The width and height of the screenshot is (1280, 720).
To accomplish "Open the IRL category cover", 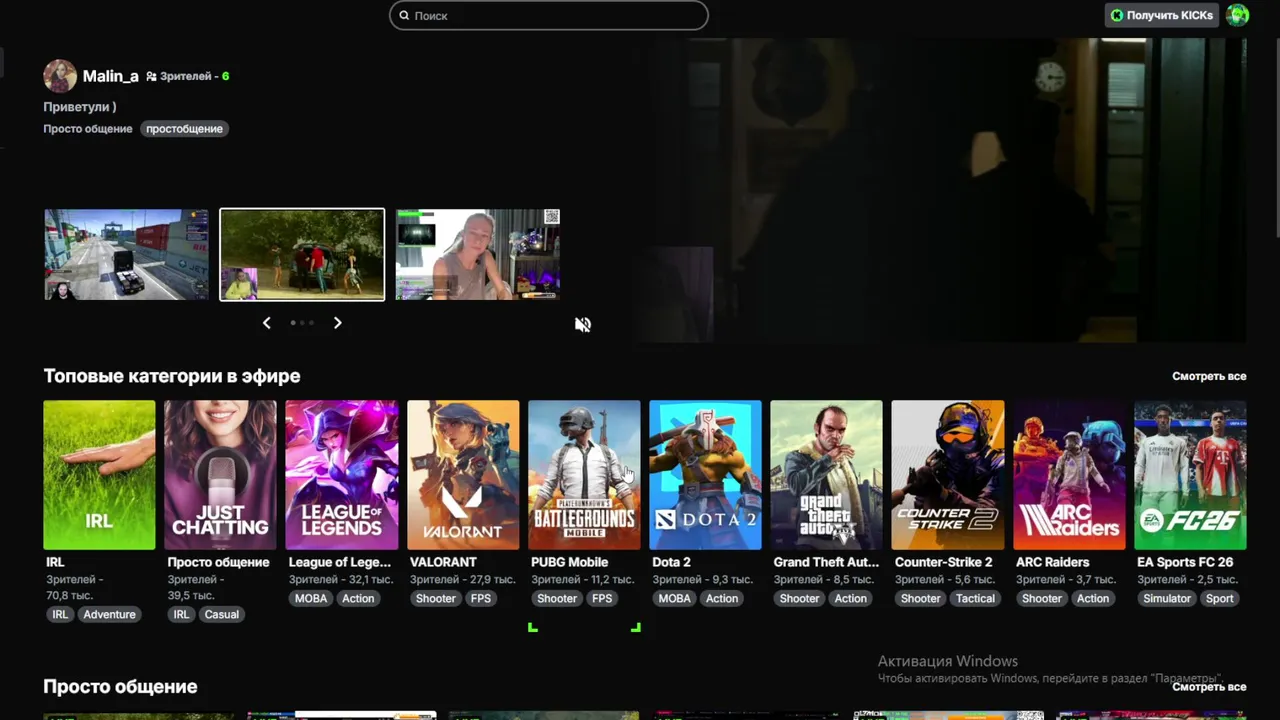I will point(99,475).
